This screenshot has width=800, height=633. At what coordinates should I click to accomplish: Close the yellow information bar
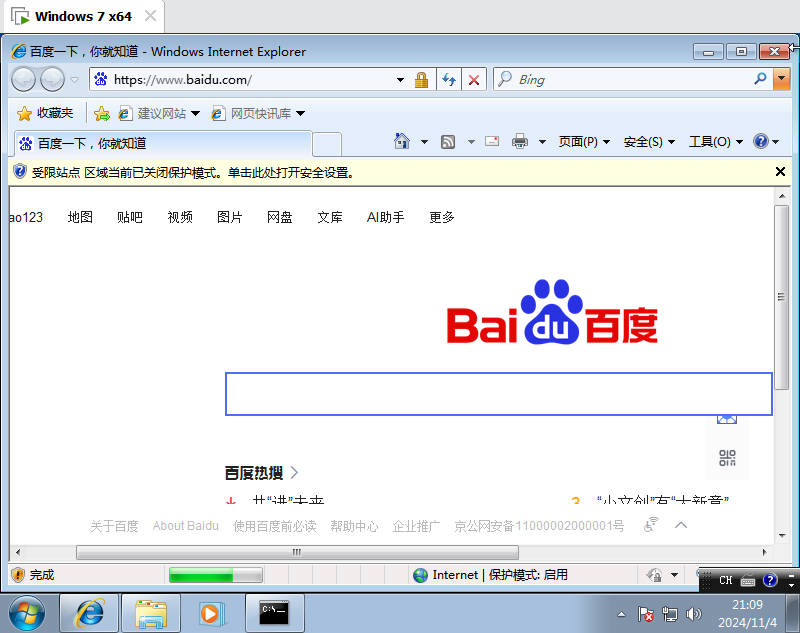point(780,172)
